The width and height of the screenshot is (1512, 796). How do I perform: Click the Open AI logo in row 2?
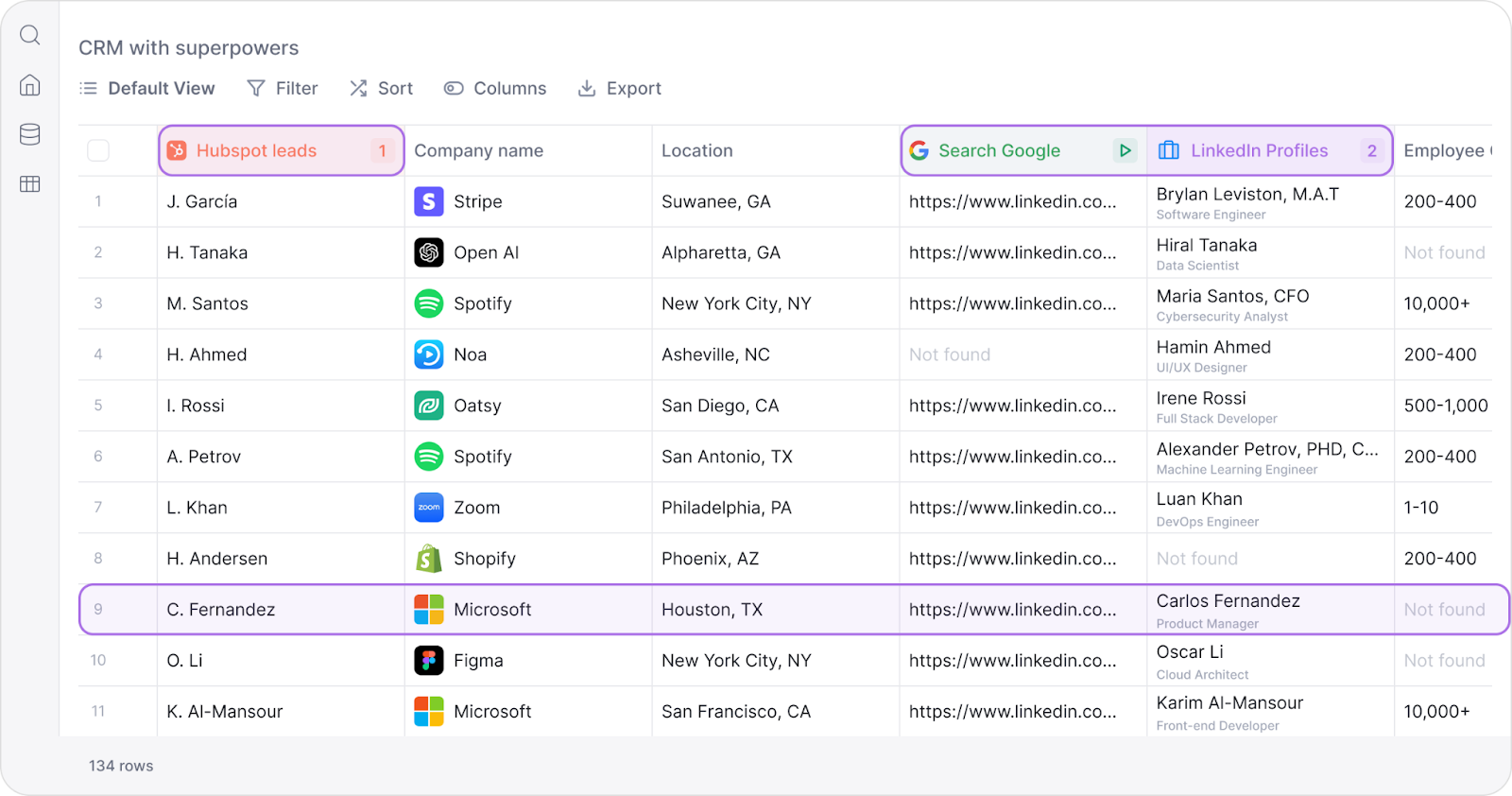point(429,252)
